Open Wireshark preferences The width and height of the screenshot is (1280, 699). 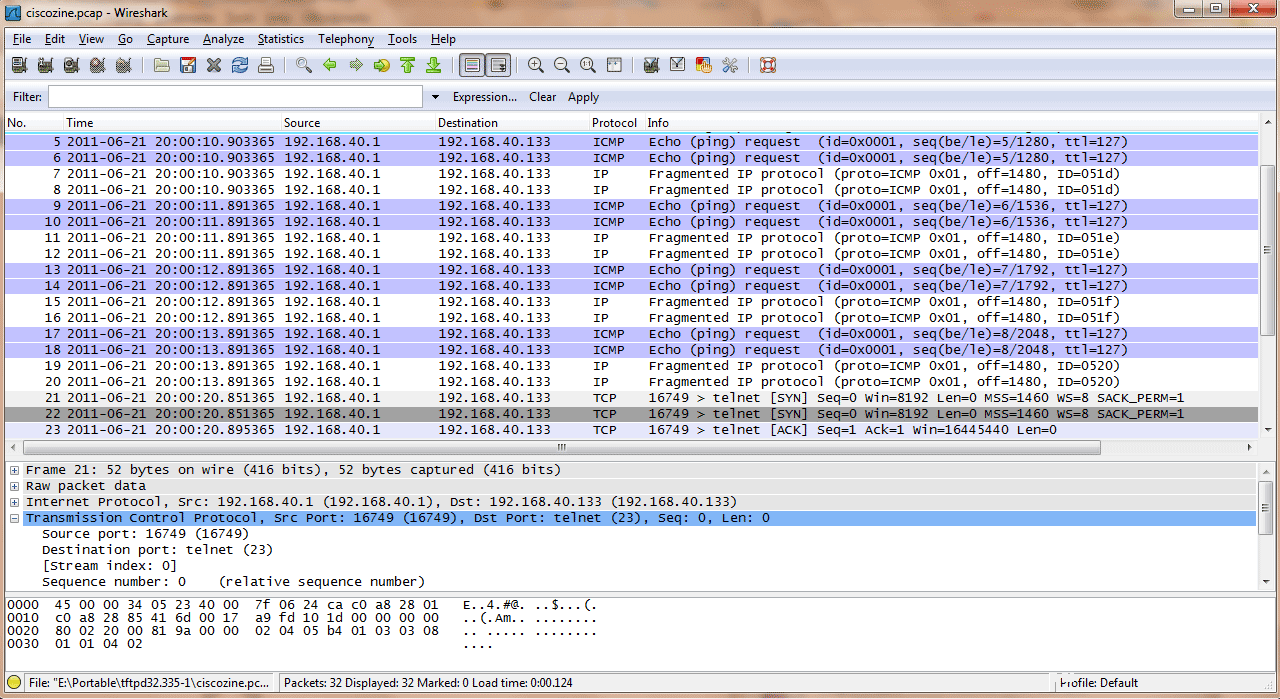pyautogui.click(x=730, y=65)
